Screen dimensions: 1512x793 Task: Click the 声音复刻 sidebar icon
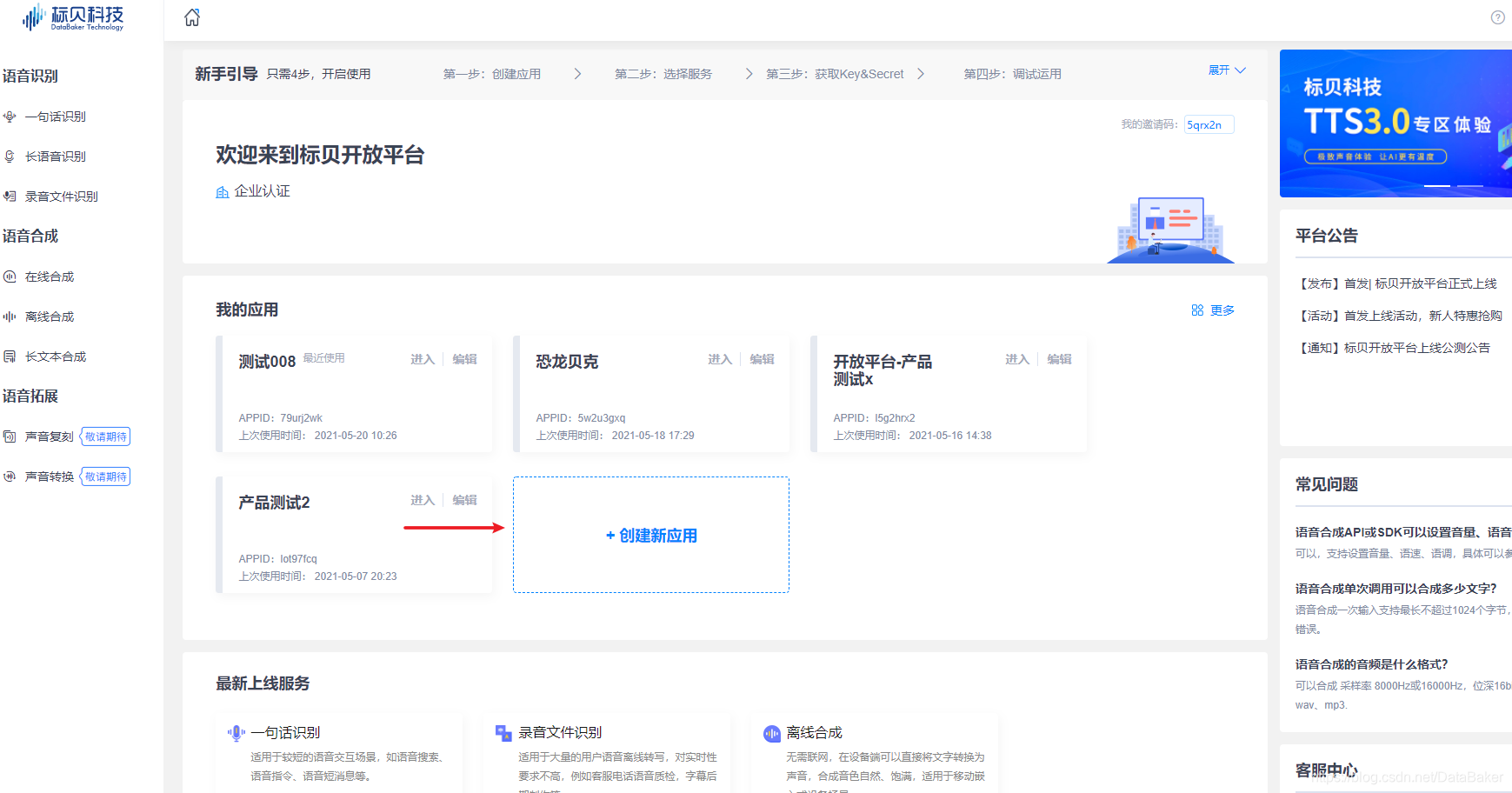click(x=10, y=436)
